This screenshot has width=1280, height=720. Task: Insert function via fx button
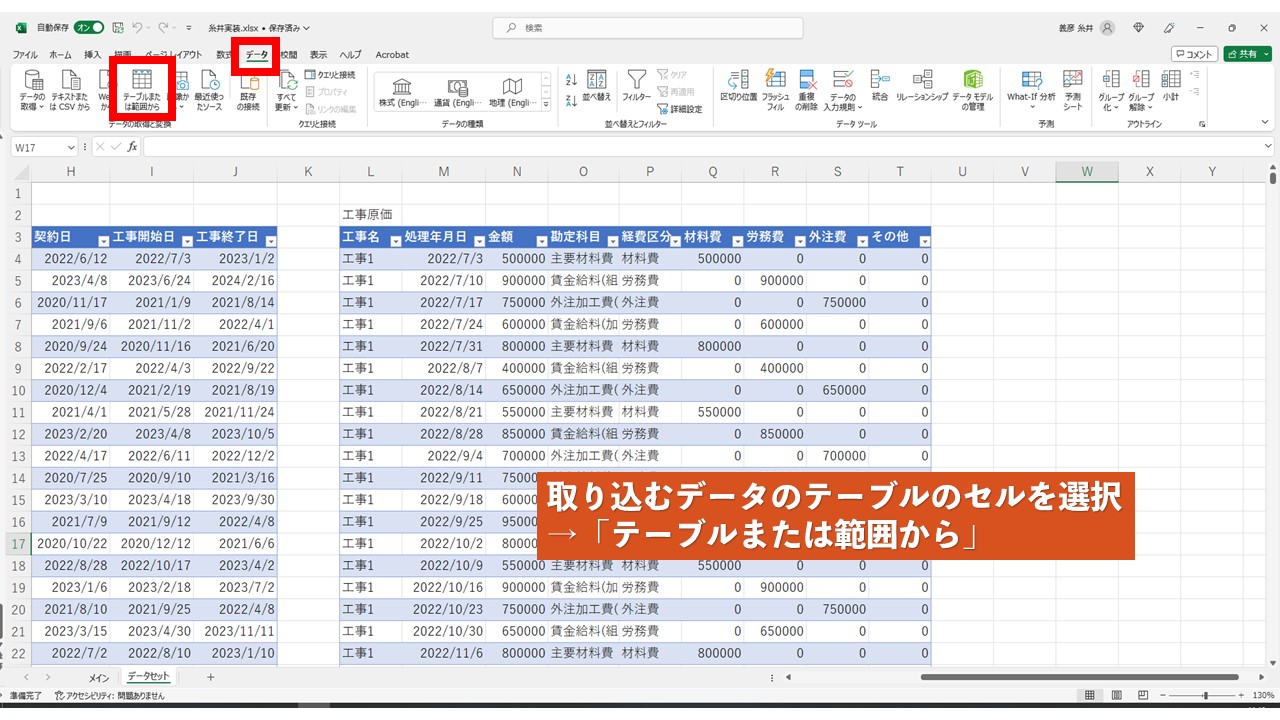132,147
